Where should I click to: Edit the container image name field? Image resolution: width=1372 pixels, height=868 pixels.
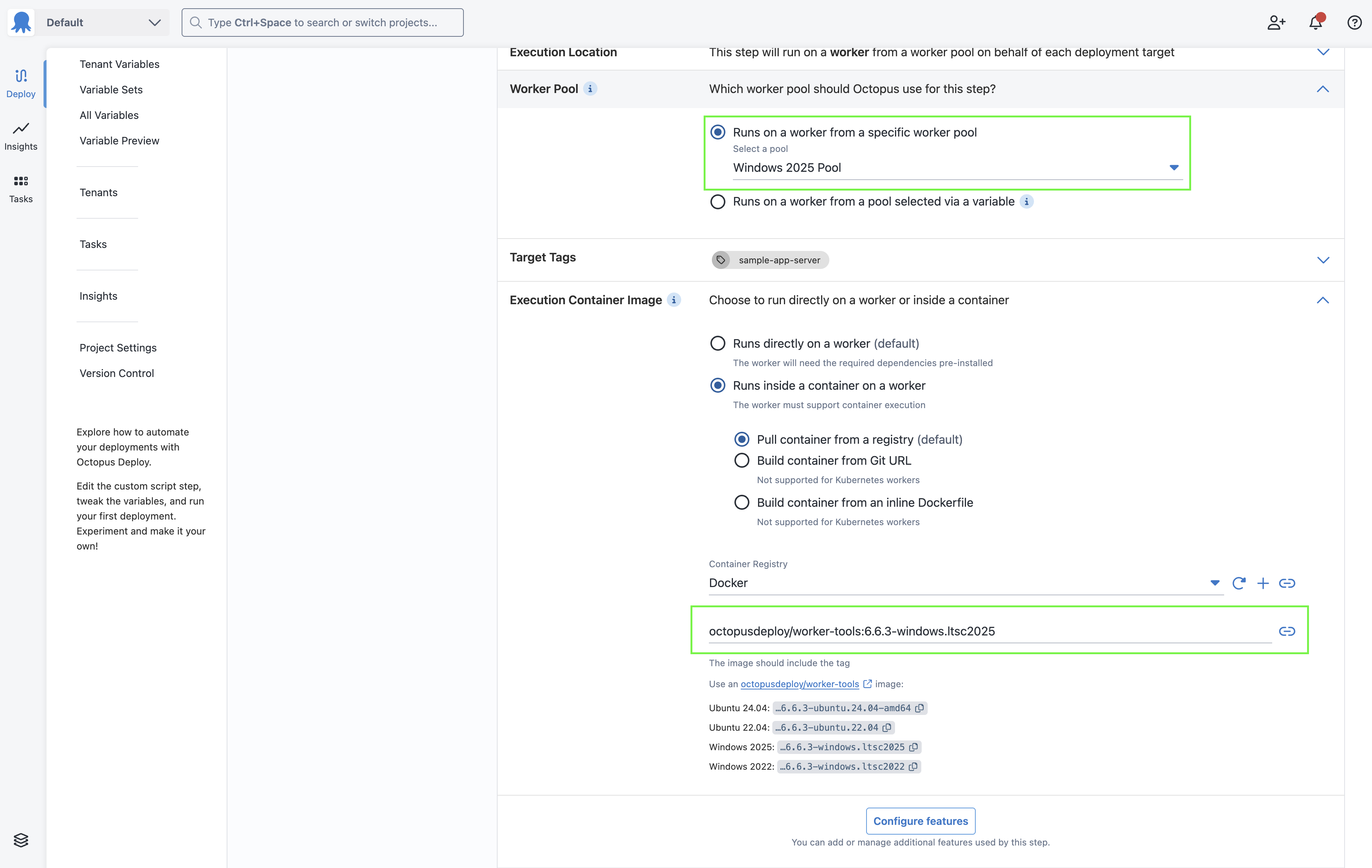(990, 631)
